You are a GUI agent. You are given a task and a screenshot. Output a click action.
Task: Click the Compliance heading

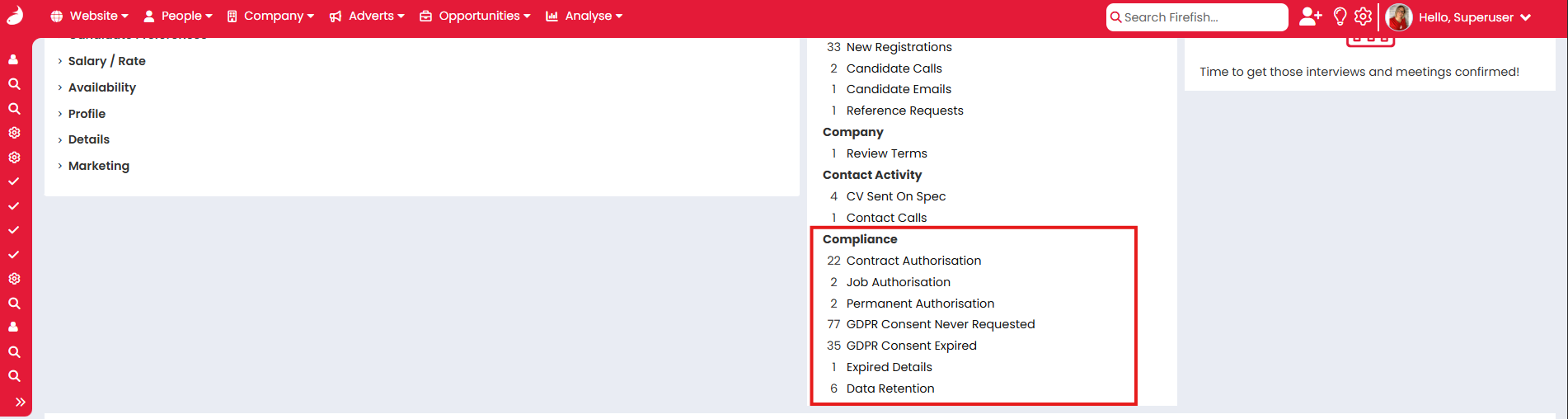(x=860, y=239)
